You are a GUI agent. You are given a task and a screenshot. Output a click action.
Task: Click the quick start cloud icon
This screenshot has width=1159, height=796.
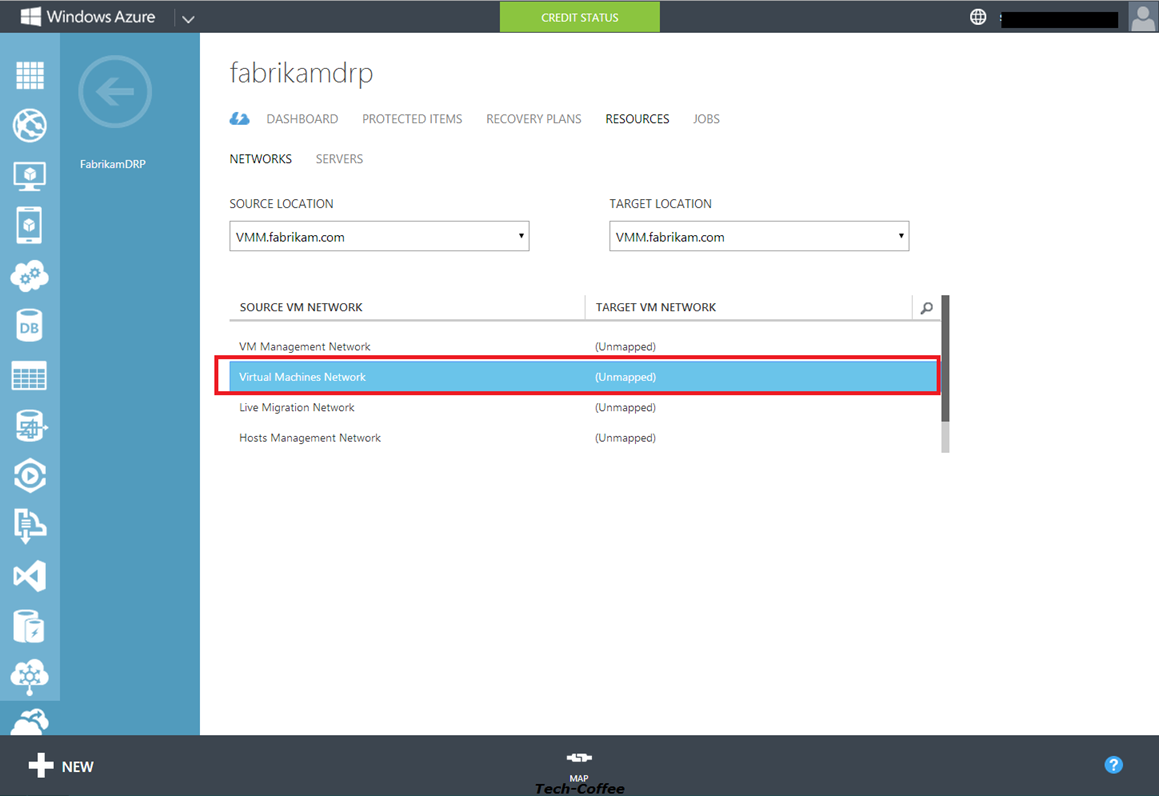[x=239, y=118]
